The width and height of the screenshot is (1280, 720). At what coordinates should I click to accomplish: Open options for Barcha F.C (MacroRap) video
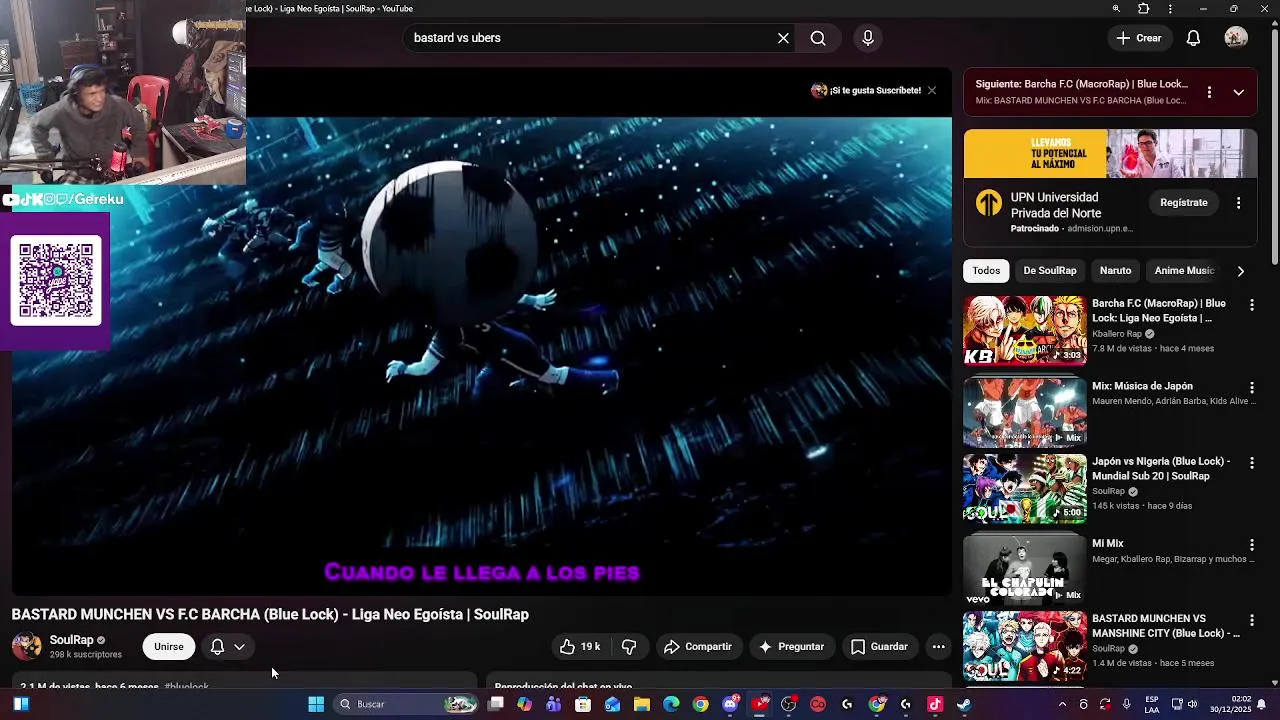click(x=1251, y=305)
